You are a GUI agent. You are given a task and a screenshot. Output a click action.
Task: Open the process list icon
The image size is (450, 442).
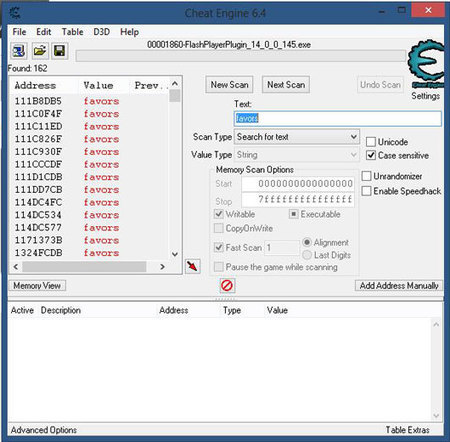(x=19, y=51)
